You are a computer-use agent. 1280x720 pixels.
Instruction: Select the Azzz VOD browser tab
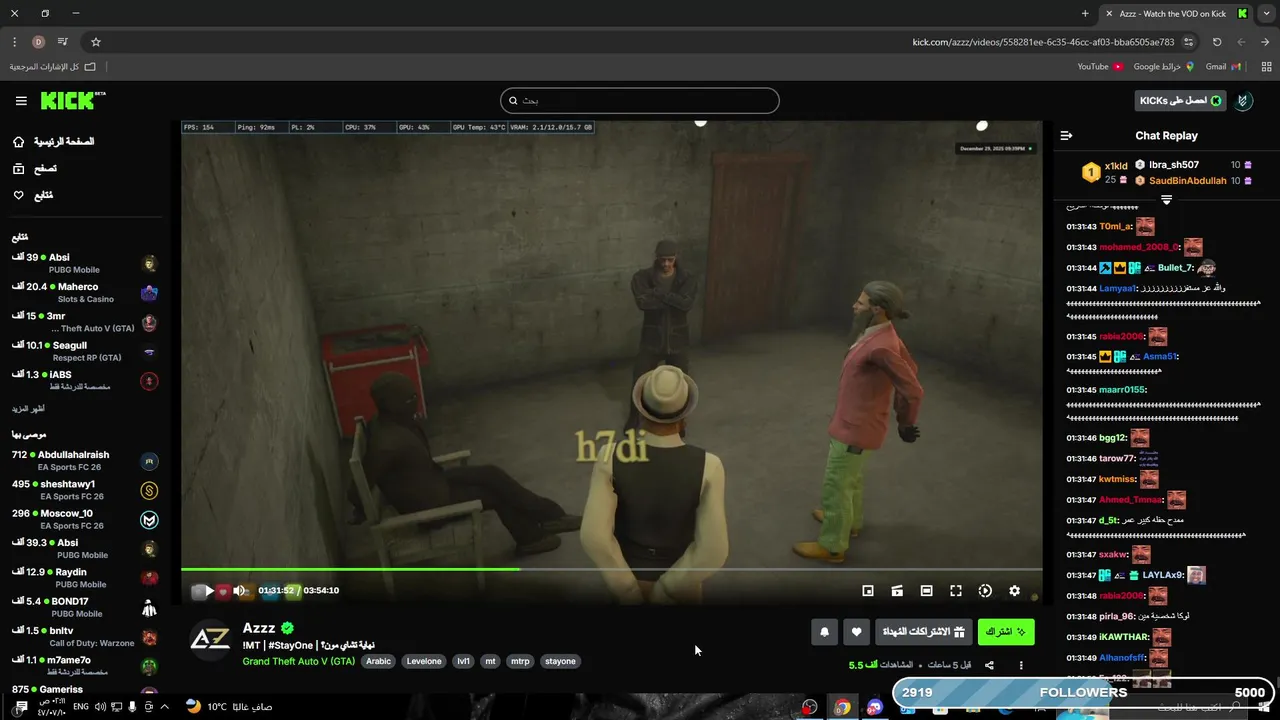pos(1174,14)
